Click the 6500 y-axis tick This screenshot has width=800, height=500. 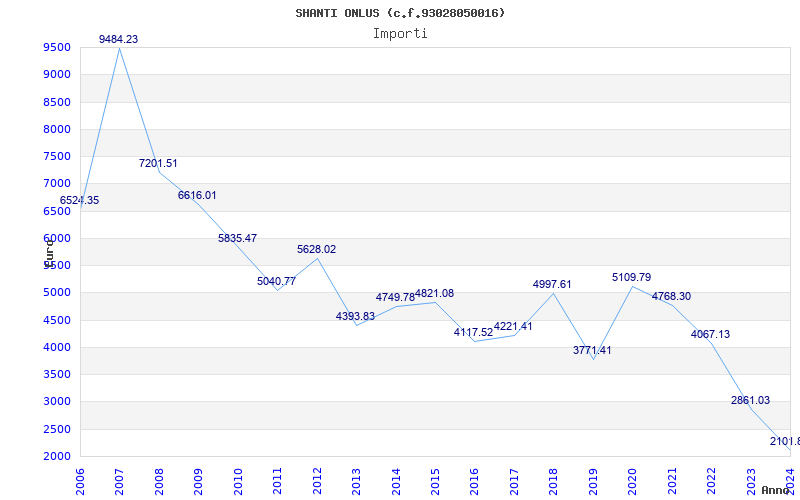(x=57, y=211)
